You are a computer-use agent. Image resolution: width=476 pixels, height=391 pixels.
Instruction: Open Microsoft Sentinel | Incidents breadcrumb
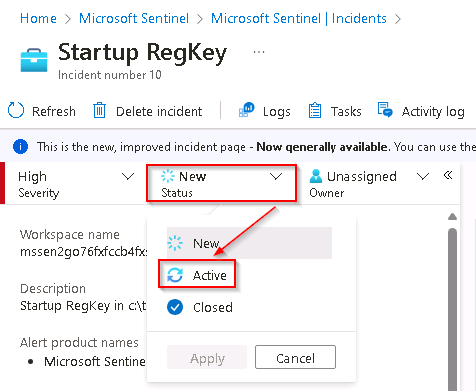coord(299,18)
